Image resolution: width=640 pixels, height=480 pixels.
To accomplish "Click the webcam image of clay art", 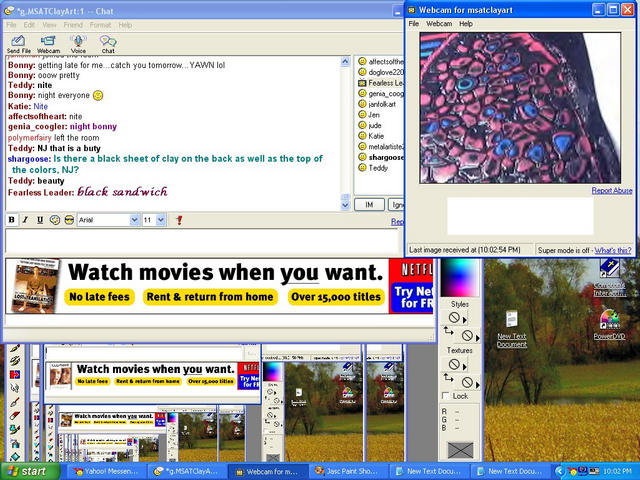I will pyautogui.click(x=520, y=108).
